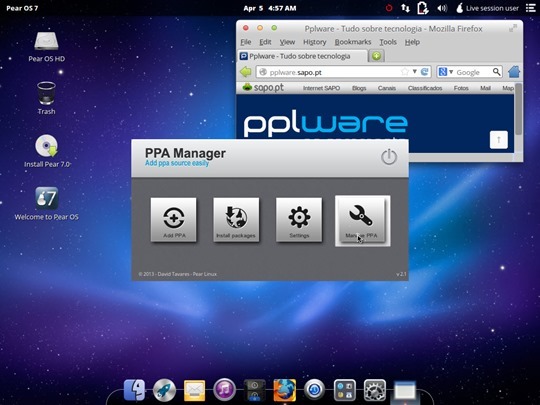Click Firefox home button
540x405 pixels.
[514, 72]
